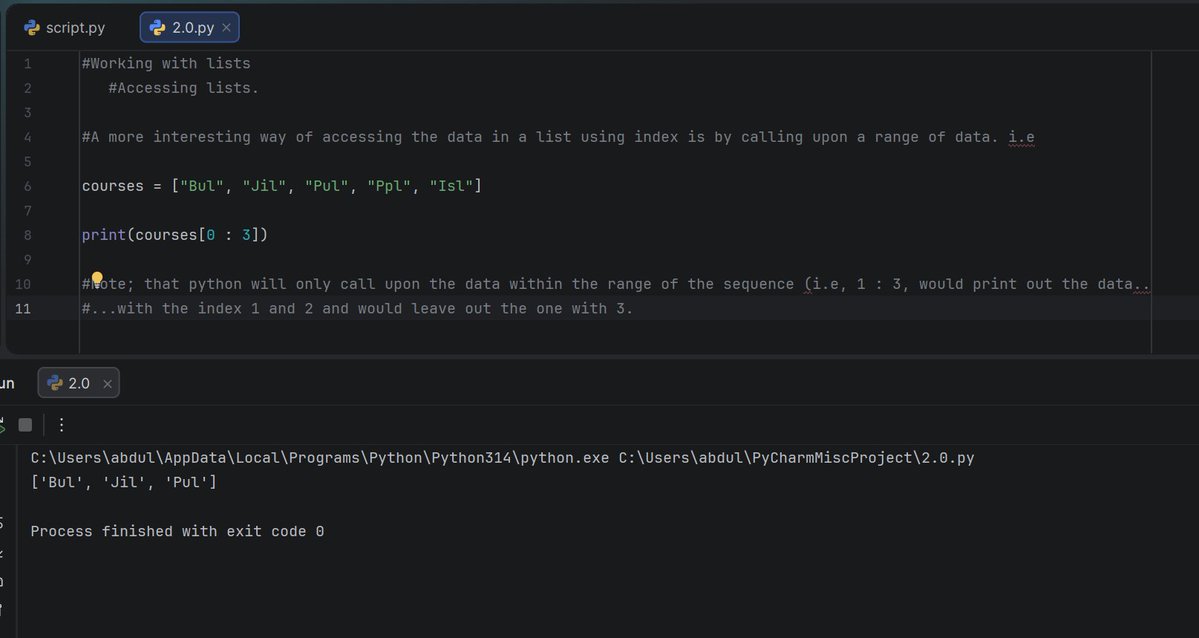Click the string "Pul" in the courses list
This screenshot has width=1199, height=638.
pyautogui.click(x=327, y=186)
